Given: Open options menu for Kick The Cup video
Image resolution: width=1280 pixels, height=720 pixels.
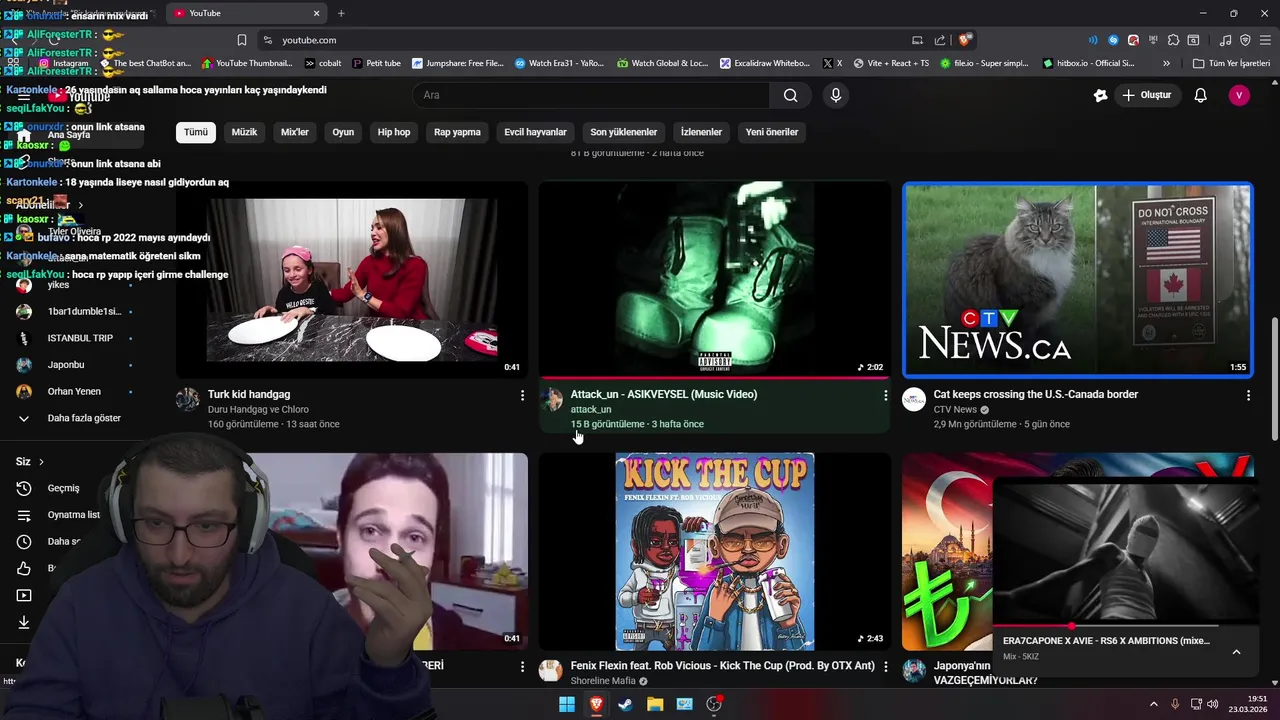Looking at the screenshot, I should click(x=885, y=667).
